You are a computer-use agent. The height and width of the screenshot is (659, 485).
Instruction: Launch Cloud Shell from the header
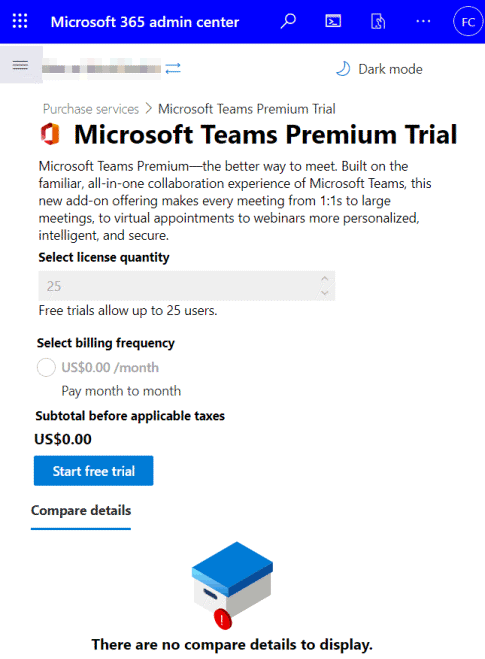333,21
